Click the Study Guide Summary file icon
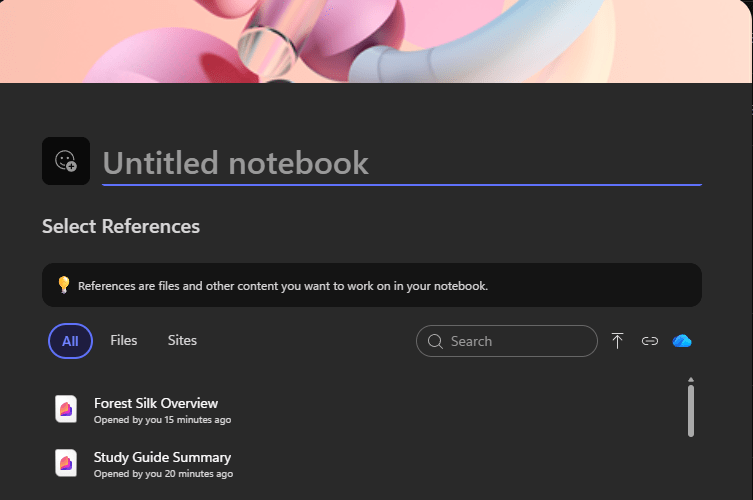This screenshot has width=753, height=500. pos(66,463)
